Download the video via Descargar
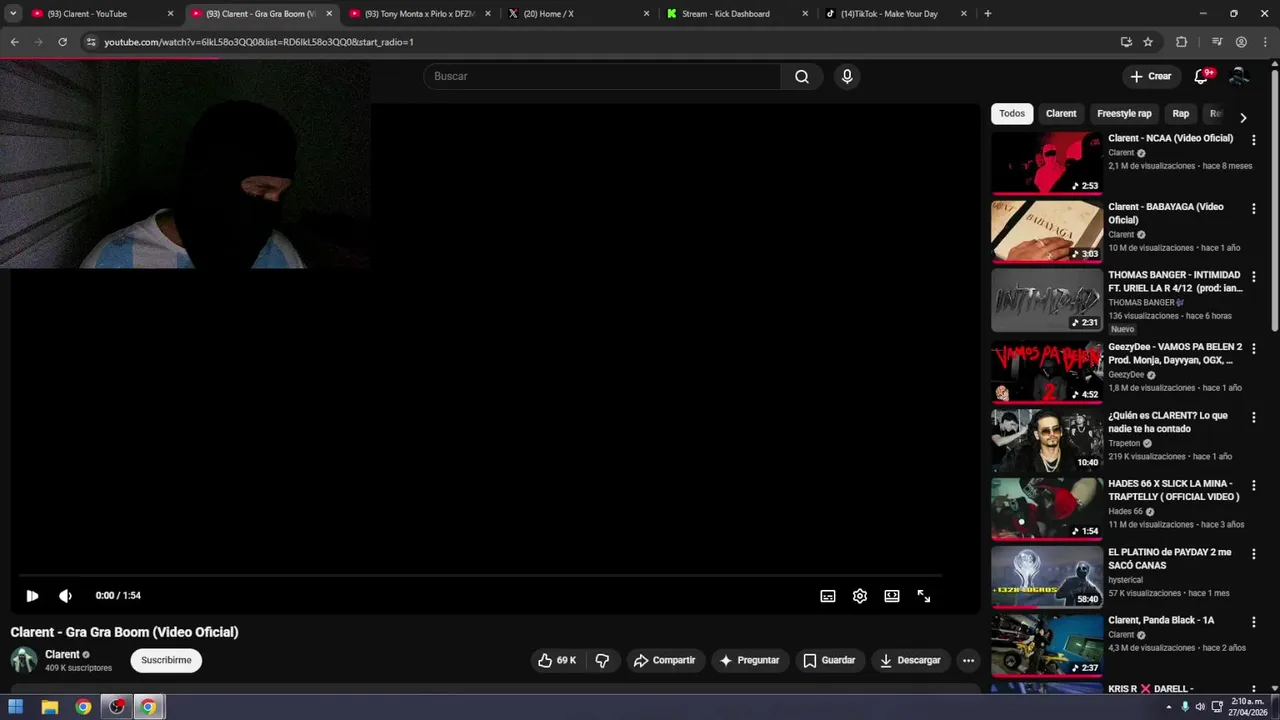Screen dimensions: 1280x720 point(911,660)
